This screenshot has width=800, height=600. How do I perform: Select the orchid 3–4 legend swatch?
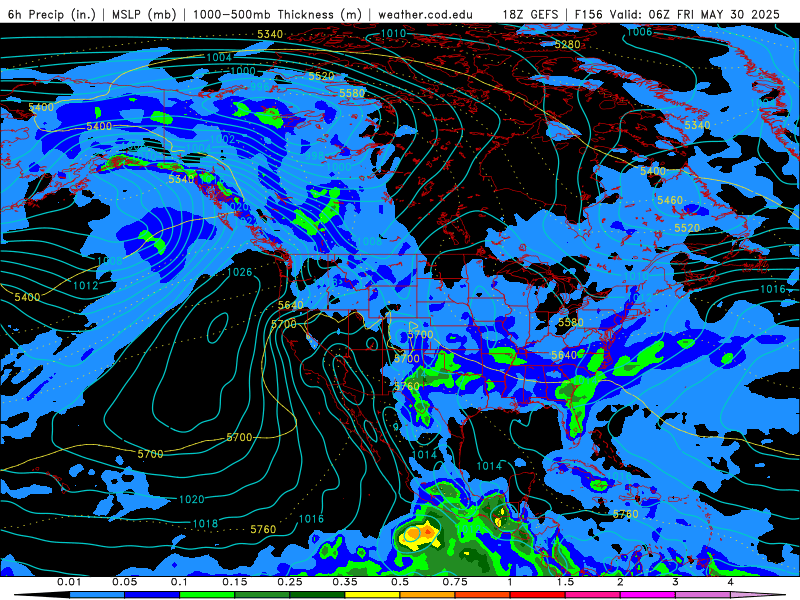point(703,595)
